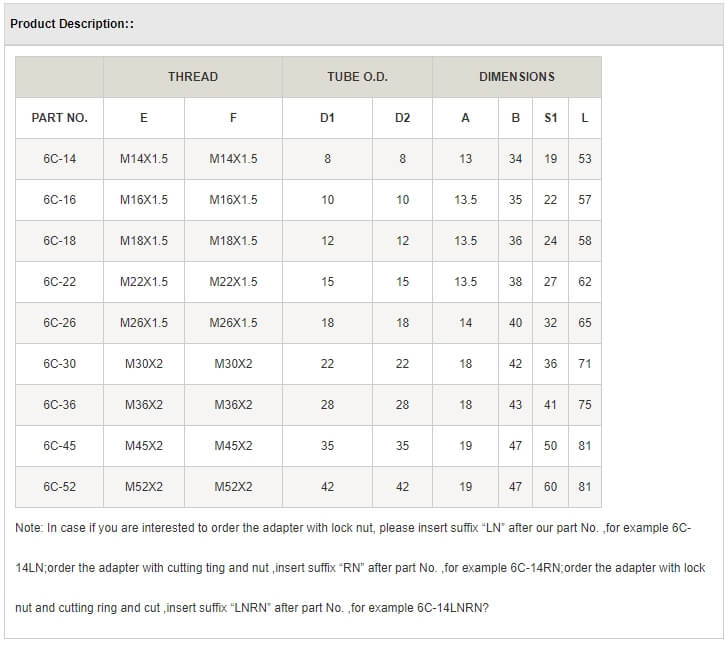Select the TUBE O.D. column group header
The width and height of the screenshot is (727, 645).
357,77
